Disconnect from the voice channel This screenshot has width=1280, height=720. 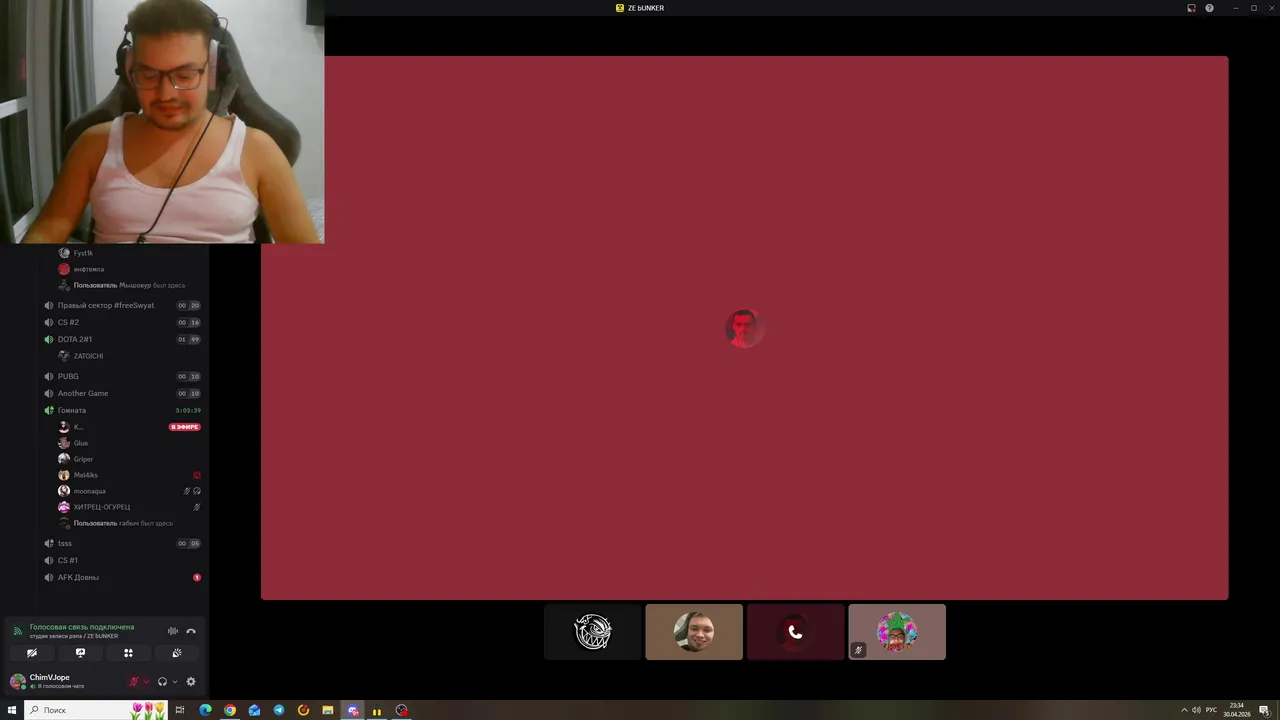pos(191,631)
